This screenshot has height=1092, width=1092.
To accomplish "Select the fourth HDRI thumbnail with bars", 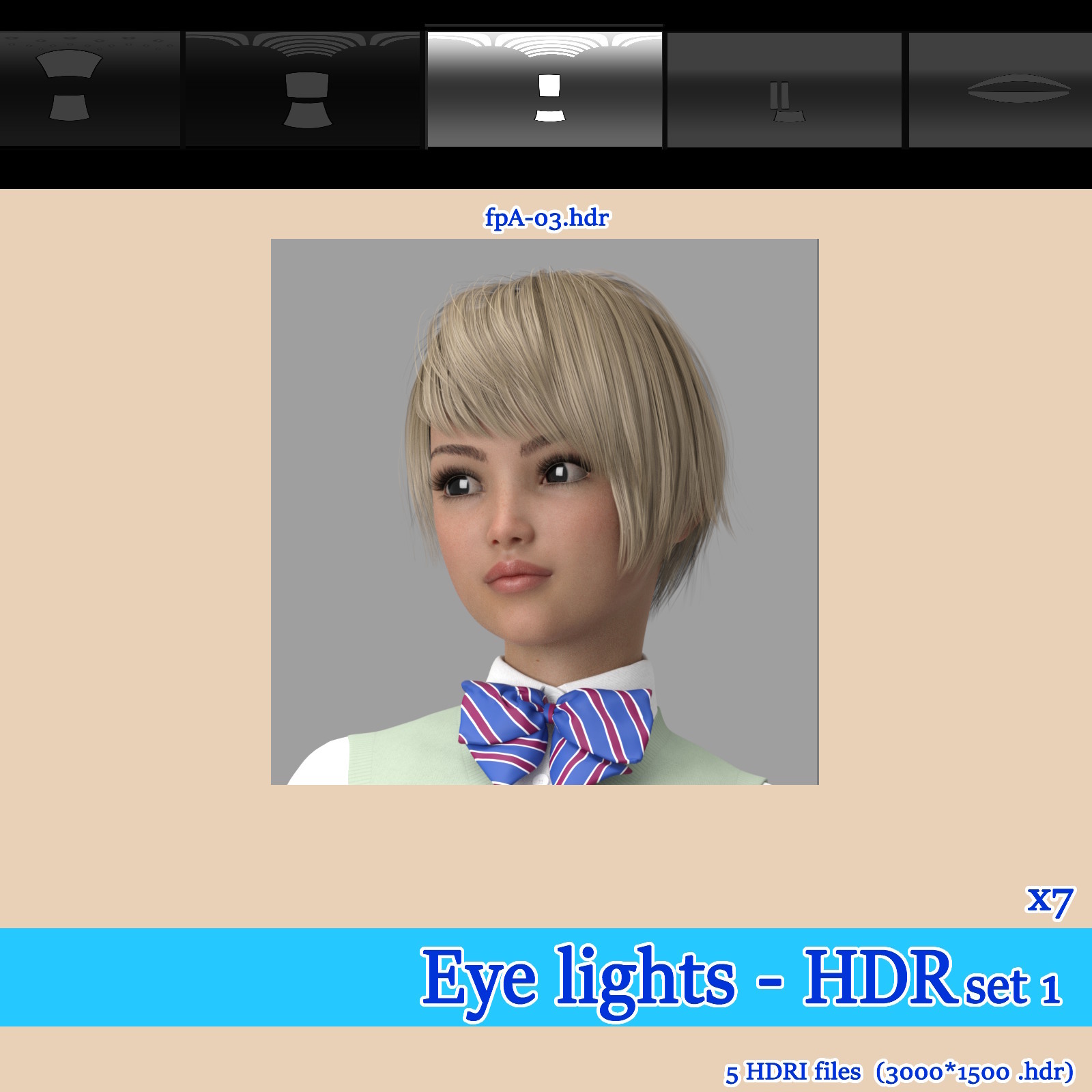I will pos(784,89).
